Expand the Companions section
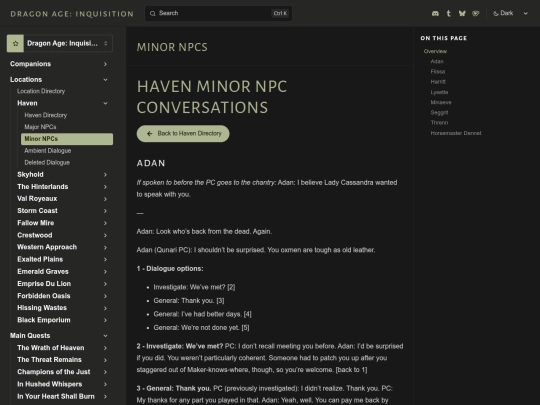Image resolution: width=540 pixels, height=405 pixels. coord(105,64)
